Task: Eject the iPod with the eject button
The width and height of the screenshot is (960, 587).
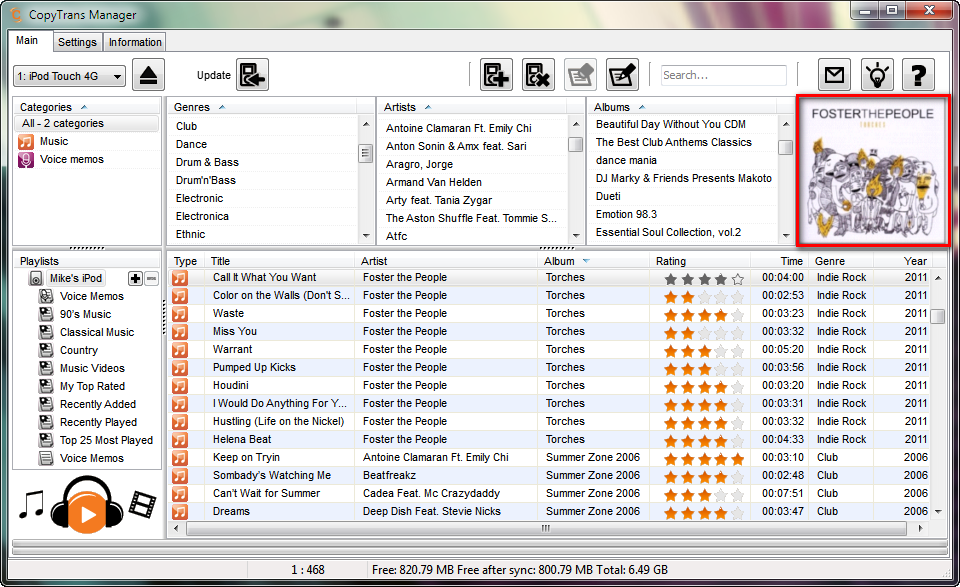Action: click(148, 75)
